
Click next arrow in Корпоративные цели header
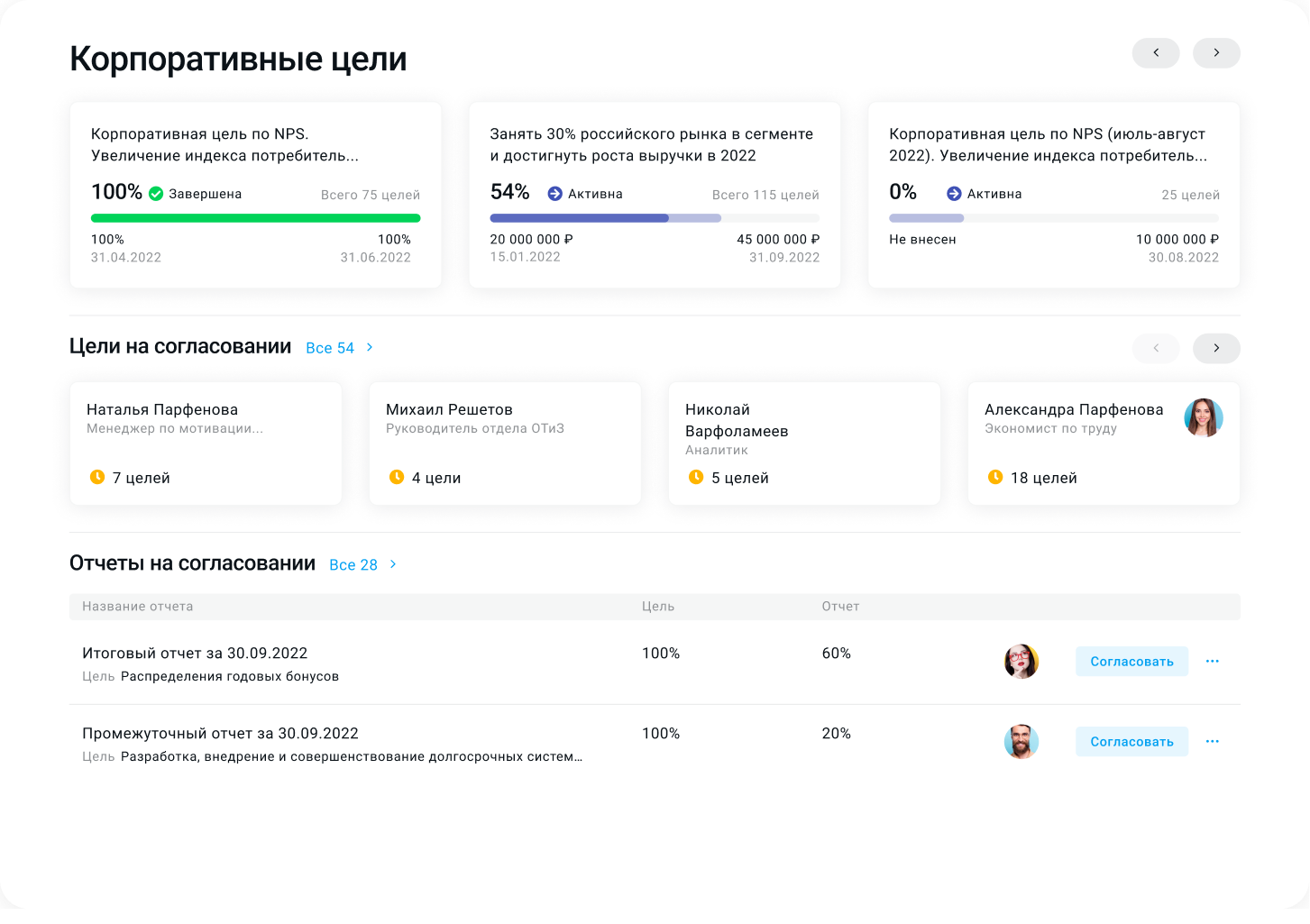tap(1216, 53)
